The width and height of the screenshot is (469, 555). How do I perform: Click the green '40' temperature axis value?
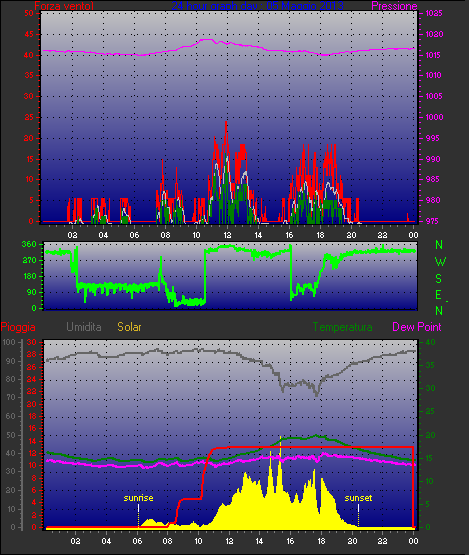[x=430, y=342]
